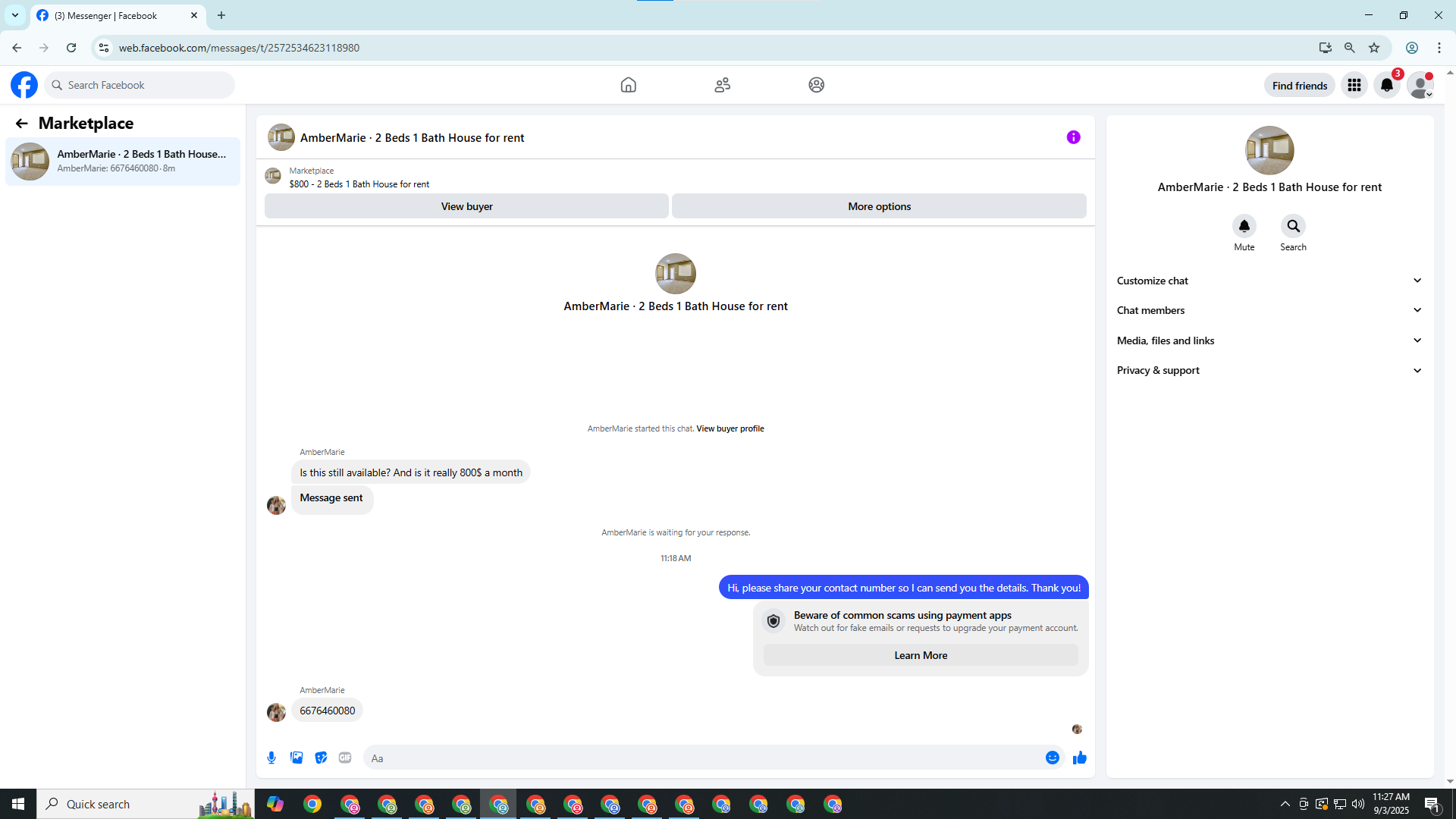Open a new browser tab

click(x=221, y=15)
